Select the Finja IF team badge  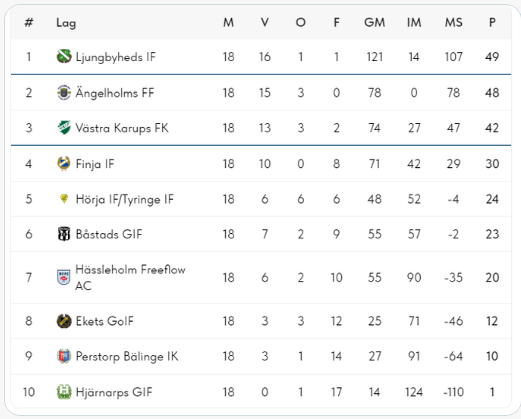[64, 164]
